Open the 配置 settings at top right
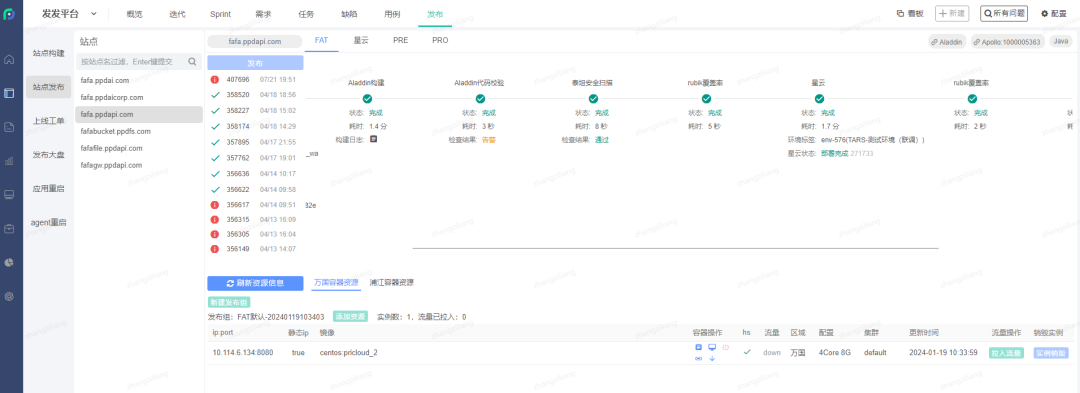This screenshot has height=393, width=1080. click(1053, 13)
